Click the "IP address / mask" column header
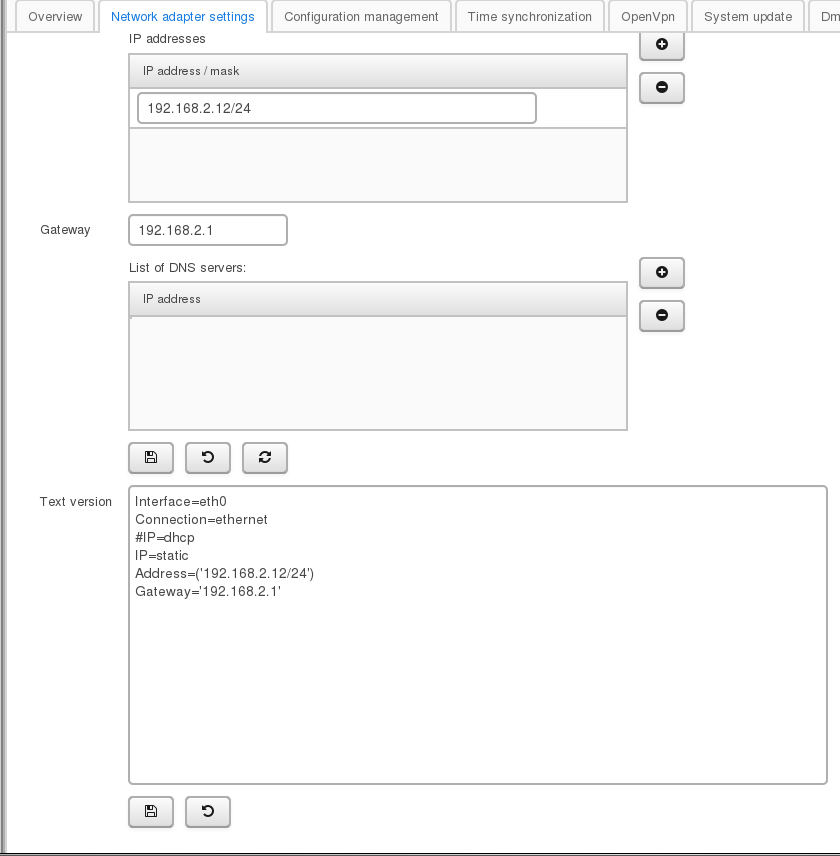 click(x=378, y=71)
